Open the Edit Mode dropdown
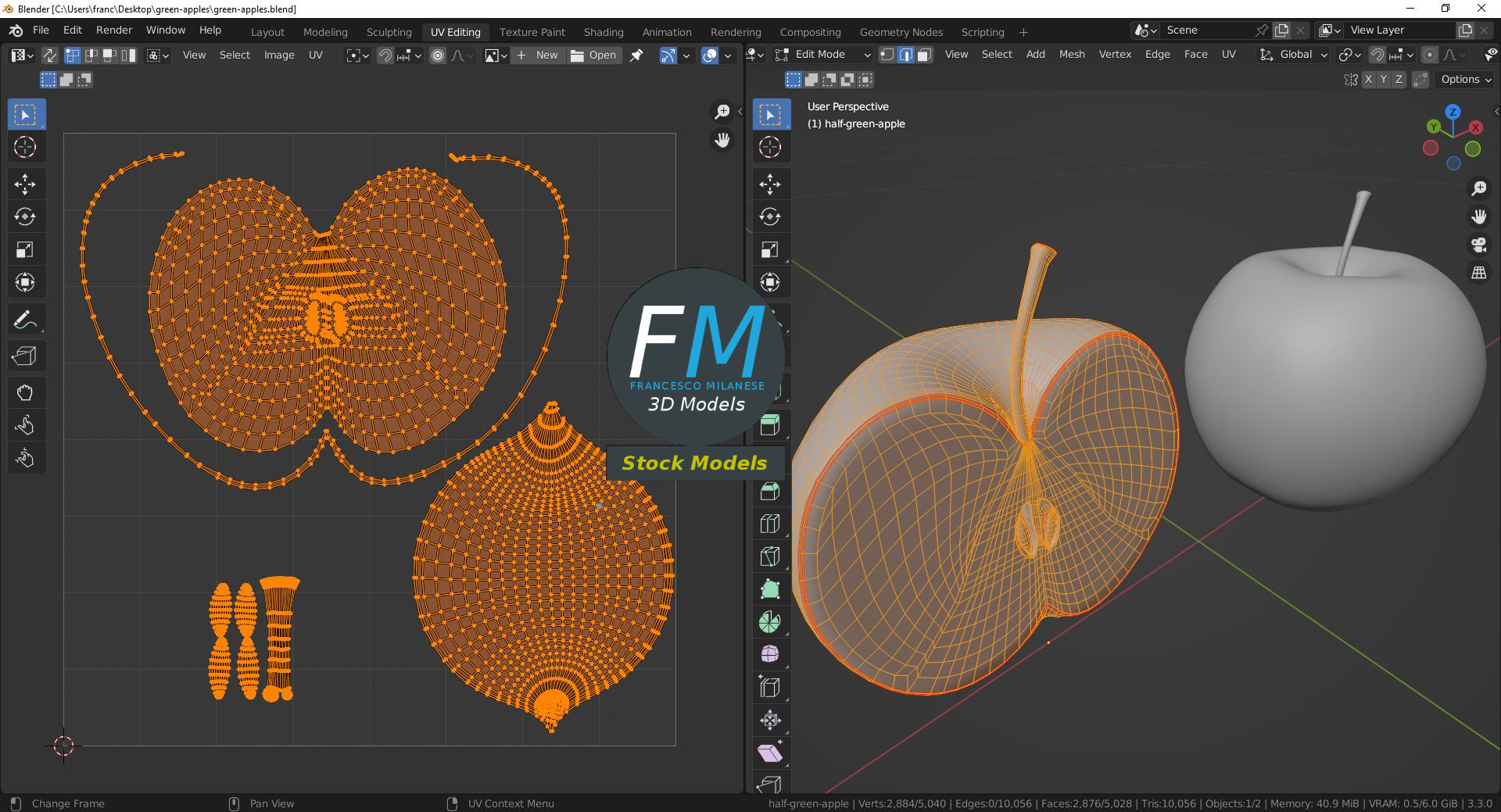This screenshot has height=812, width=1501. coord(823,55)
